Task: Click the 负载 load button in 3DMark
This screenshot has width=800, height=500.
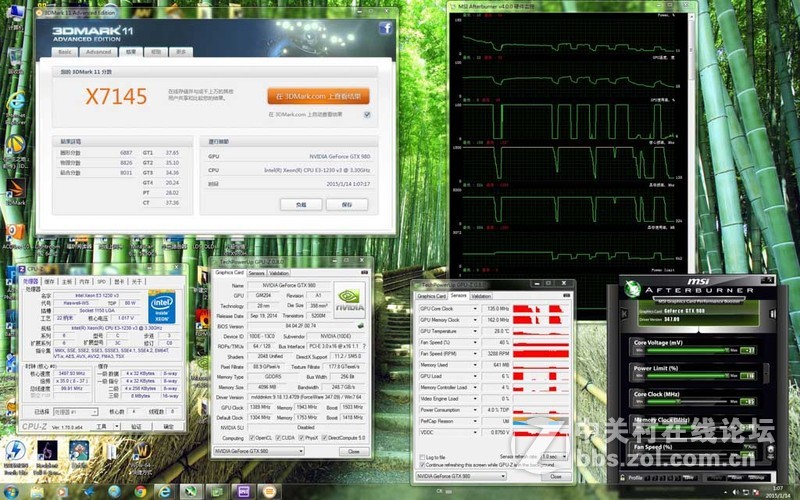Action: pos(301,205)
